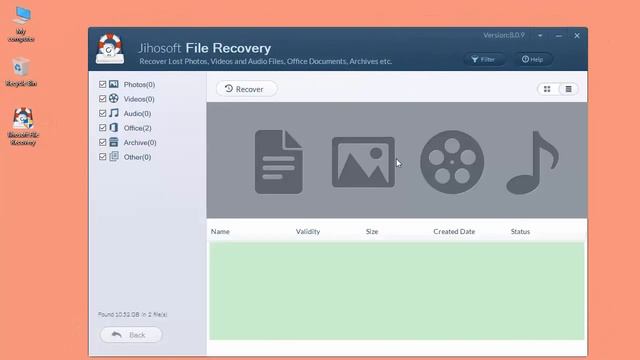
Task: Open My Computer desktop icon
Action: coord(21,24)
